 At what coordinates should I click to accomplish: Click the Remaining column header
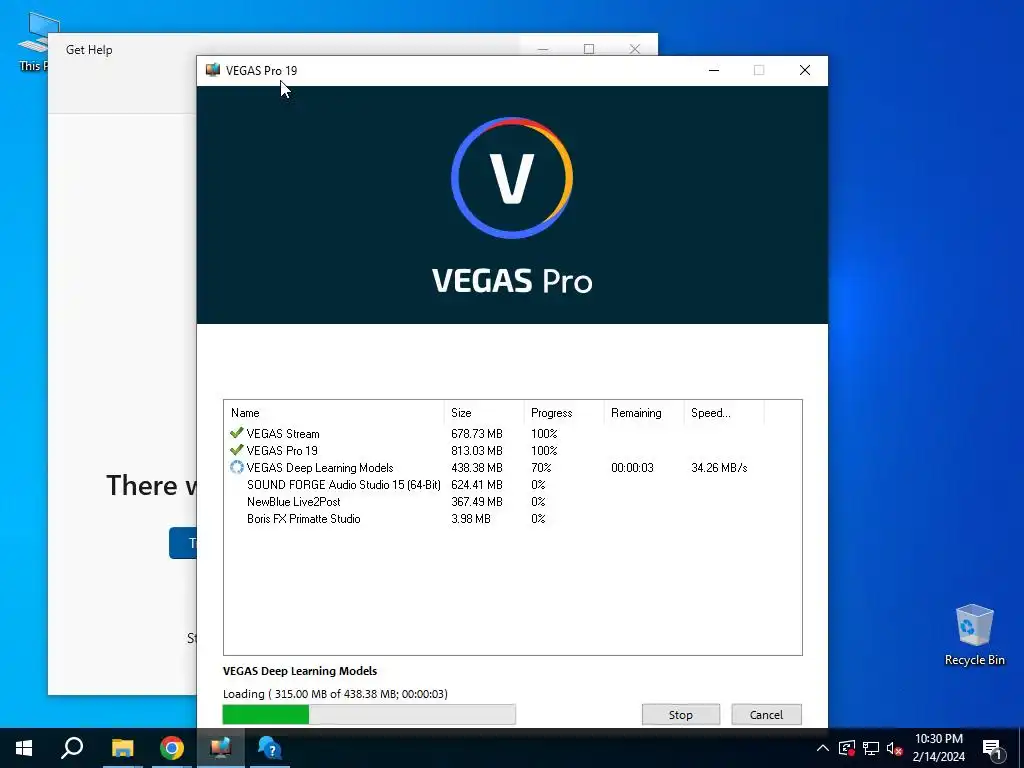pyautogui.click(x=644, y=413)
